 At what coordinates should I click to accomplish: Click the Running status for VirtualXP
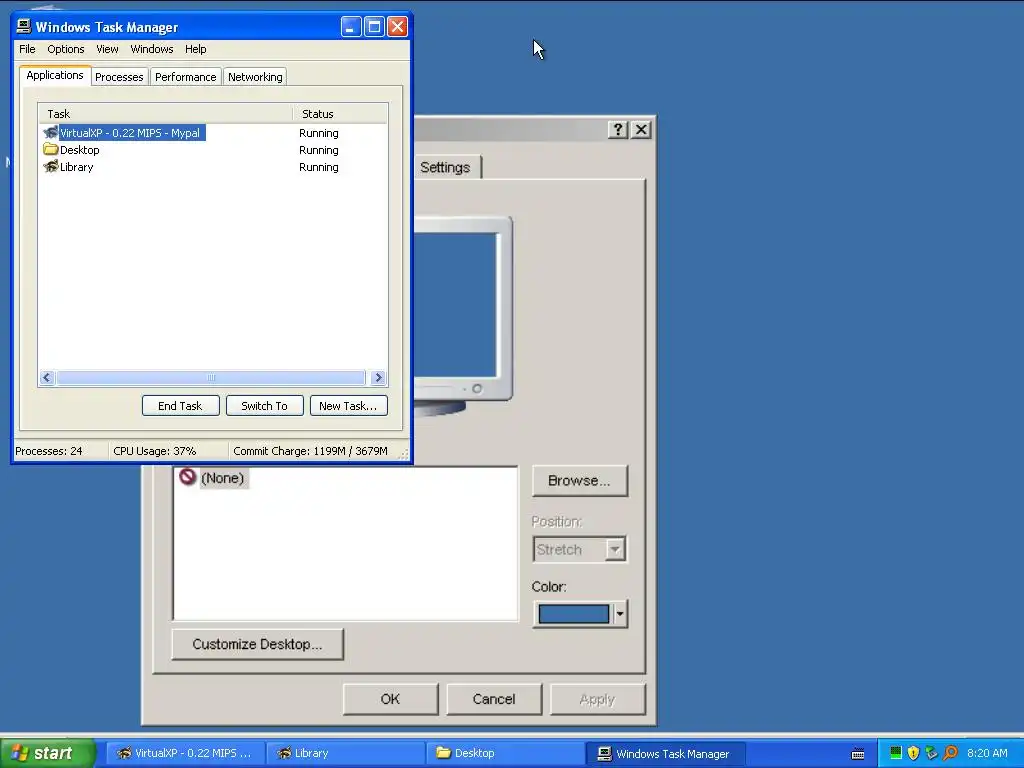click(x=319, y=133)
